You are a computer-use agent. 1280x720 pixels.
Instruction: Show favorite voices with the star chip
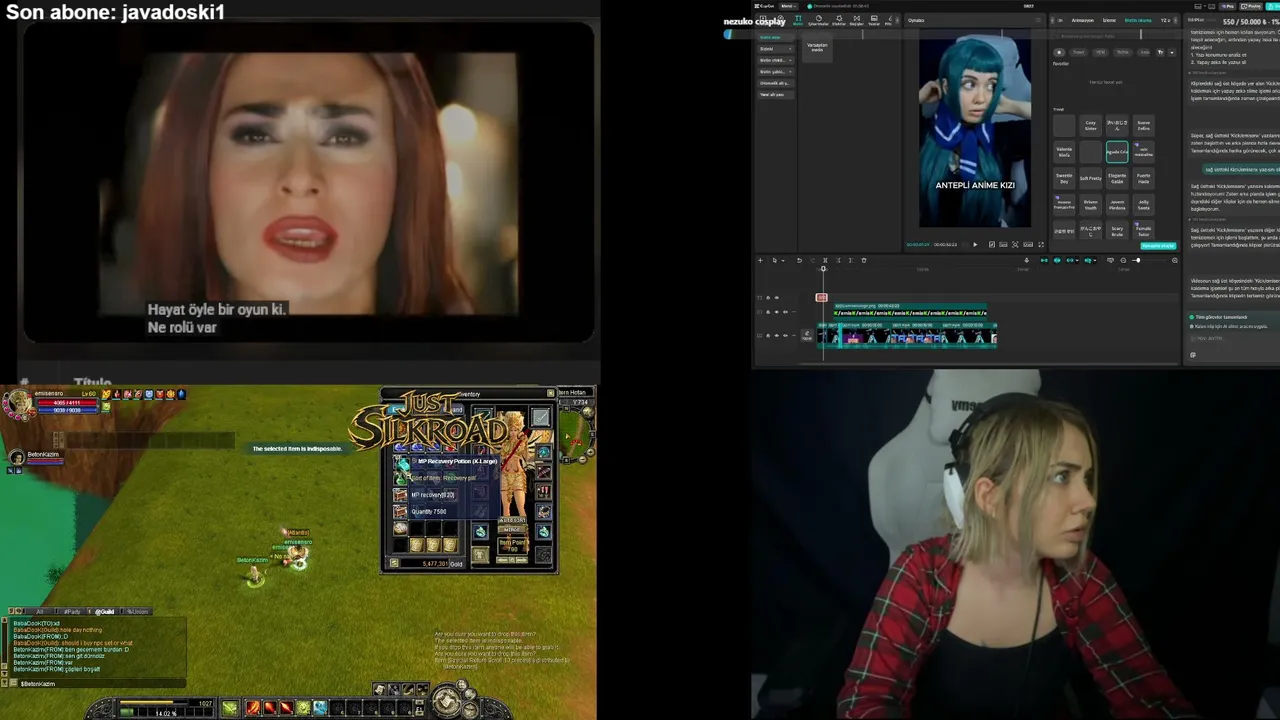coord(1060,52)
